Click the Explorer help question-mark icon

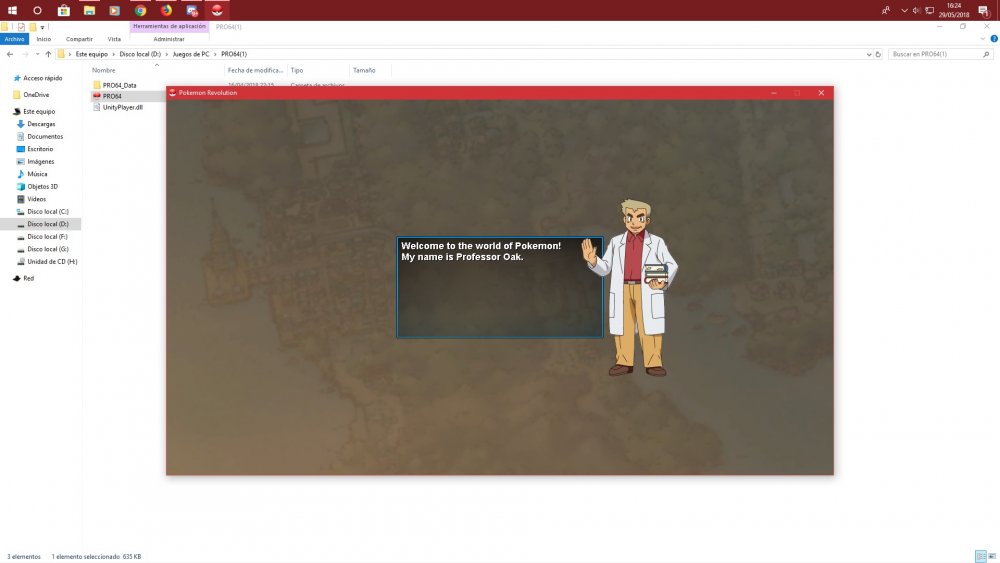coord(992,39)
